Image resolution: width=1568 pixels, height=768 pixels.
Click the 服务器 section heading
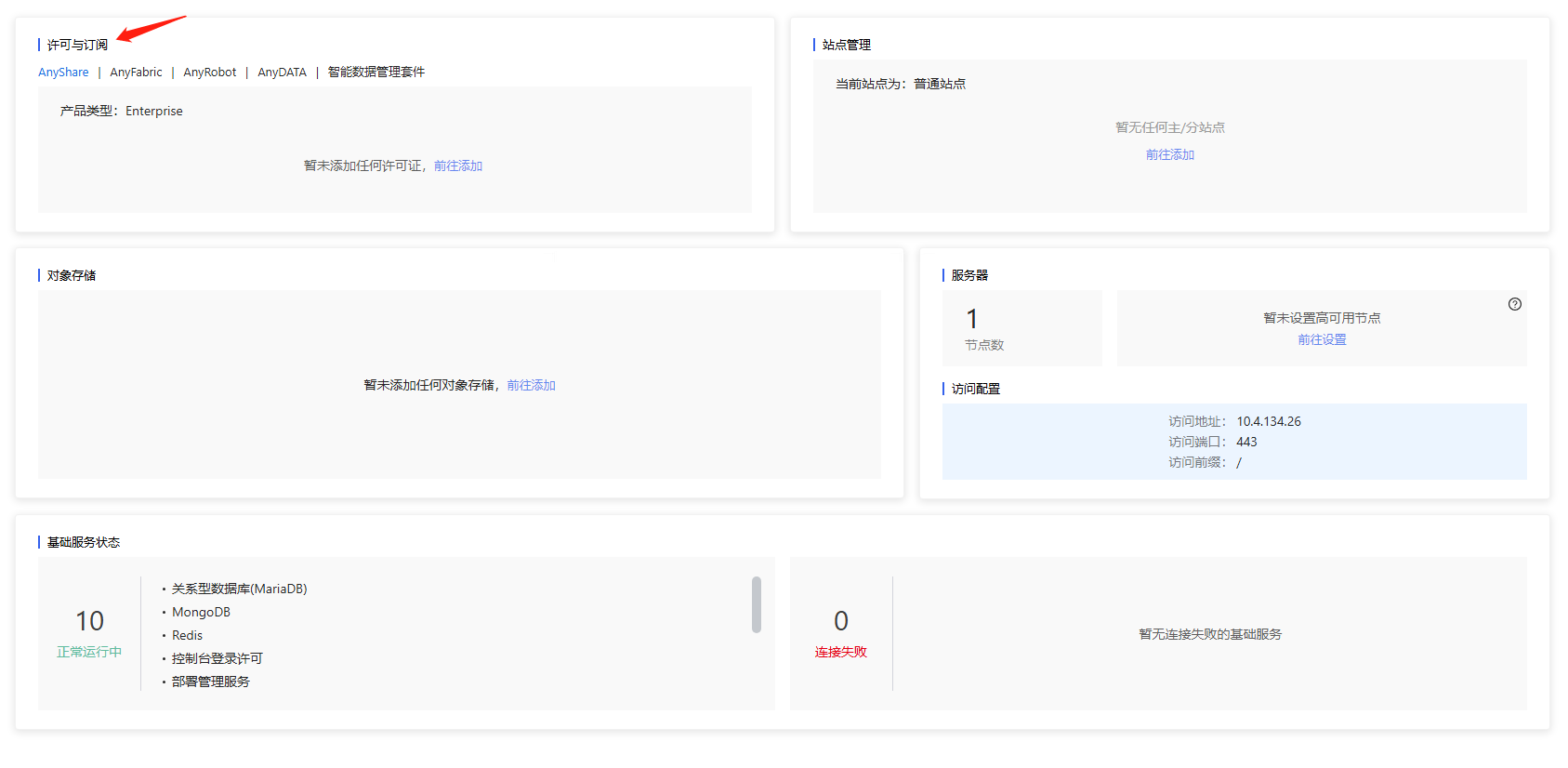coord(969,275)
